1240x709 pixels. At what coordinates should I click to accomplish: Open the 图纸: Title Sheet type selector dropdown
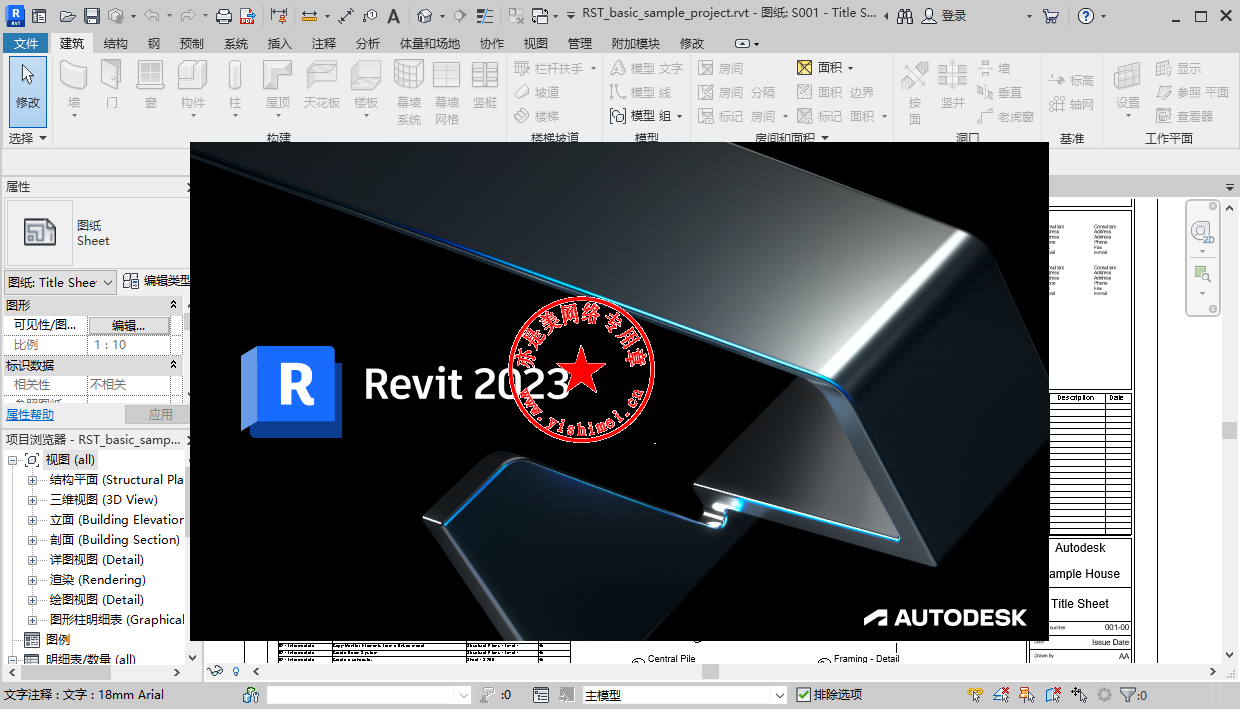click(x=60, y=282)
